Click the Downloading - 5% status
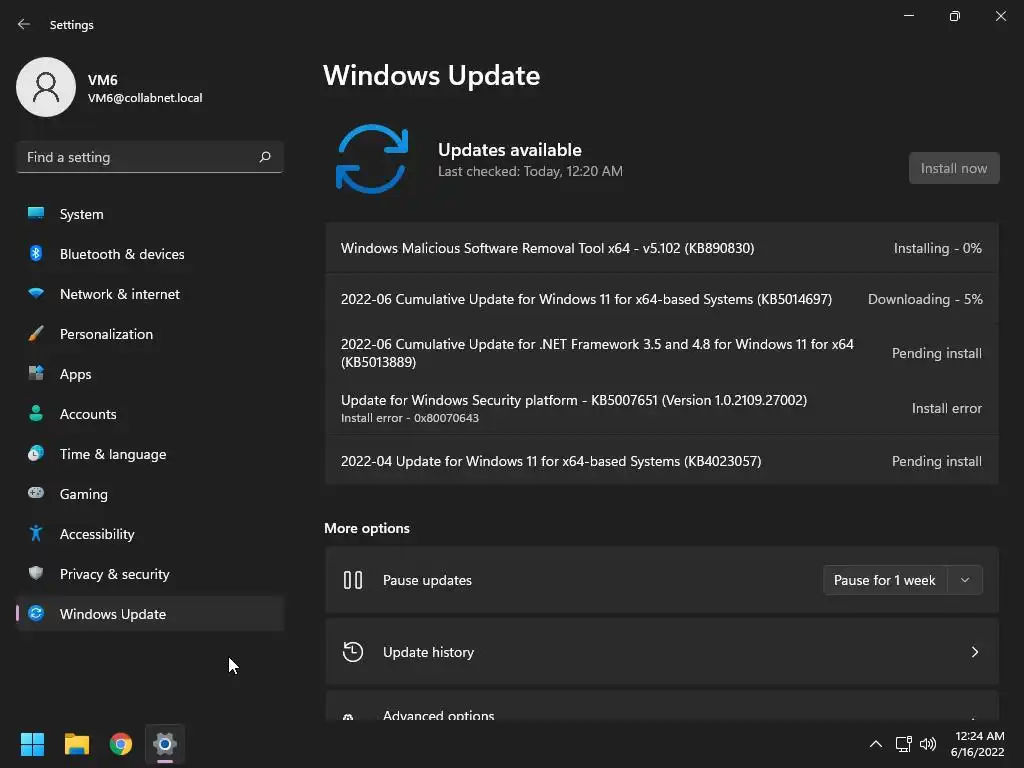 (x=925, y=299)
